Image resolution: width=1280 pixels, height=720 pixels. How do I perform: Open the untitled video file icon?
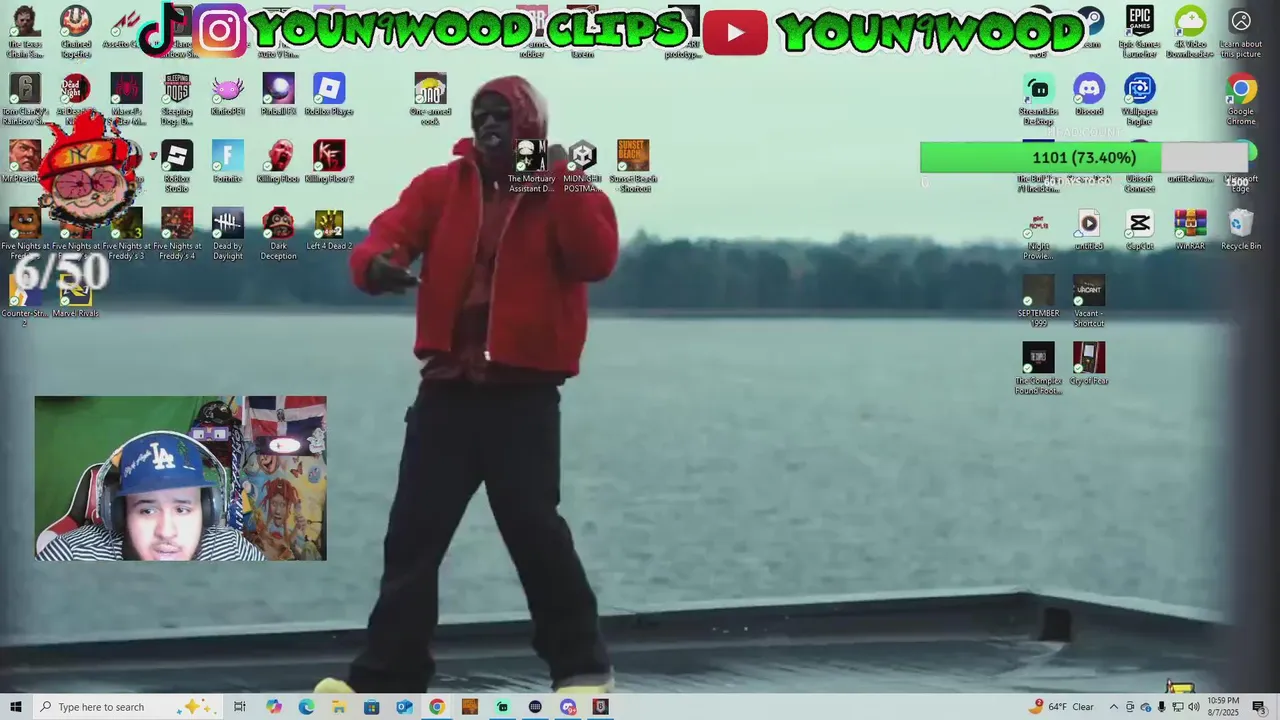[1088, 229]
